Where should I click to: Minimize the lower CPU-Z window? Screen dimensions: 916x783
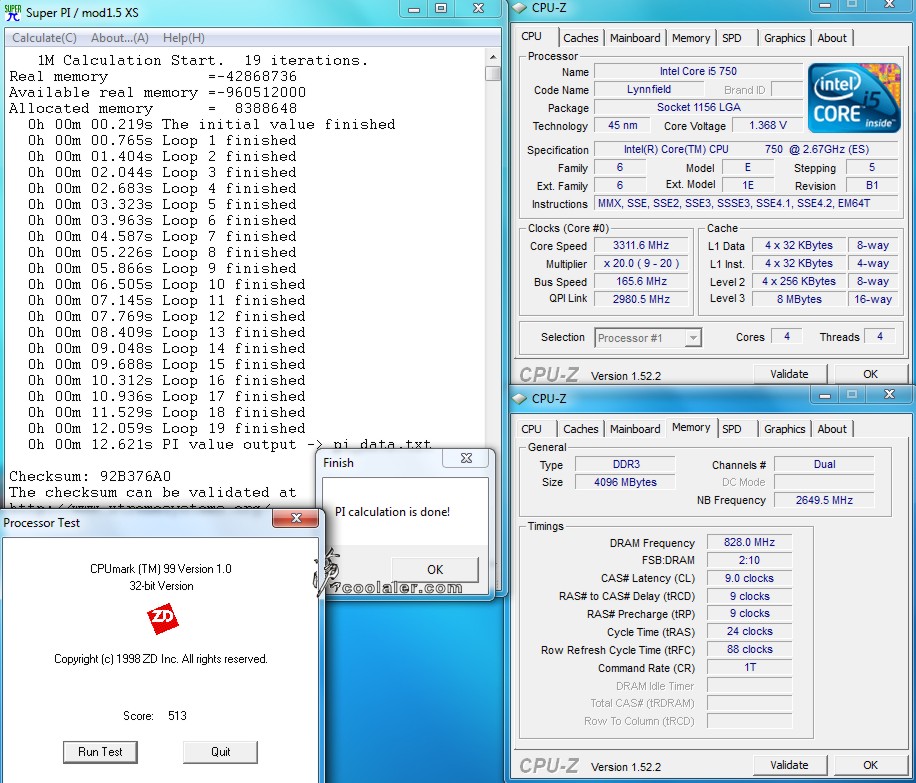pos(824,396)
